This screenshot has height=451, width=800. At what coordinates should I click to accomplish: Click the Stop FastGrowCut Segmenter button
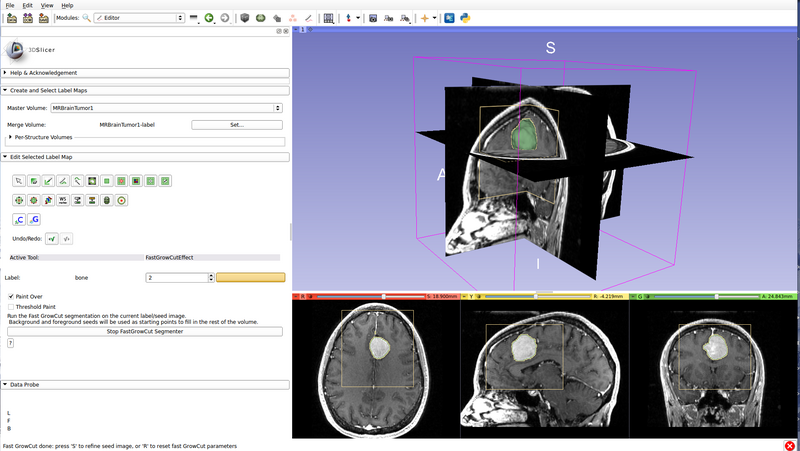(145, 331)
